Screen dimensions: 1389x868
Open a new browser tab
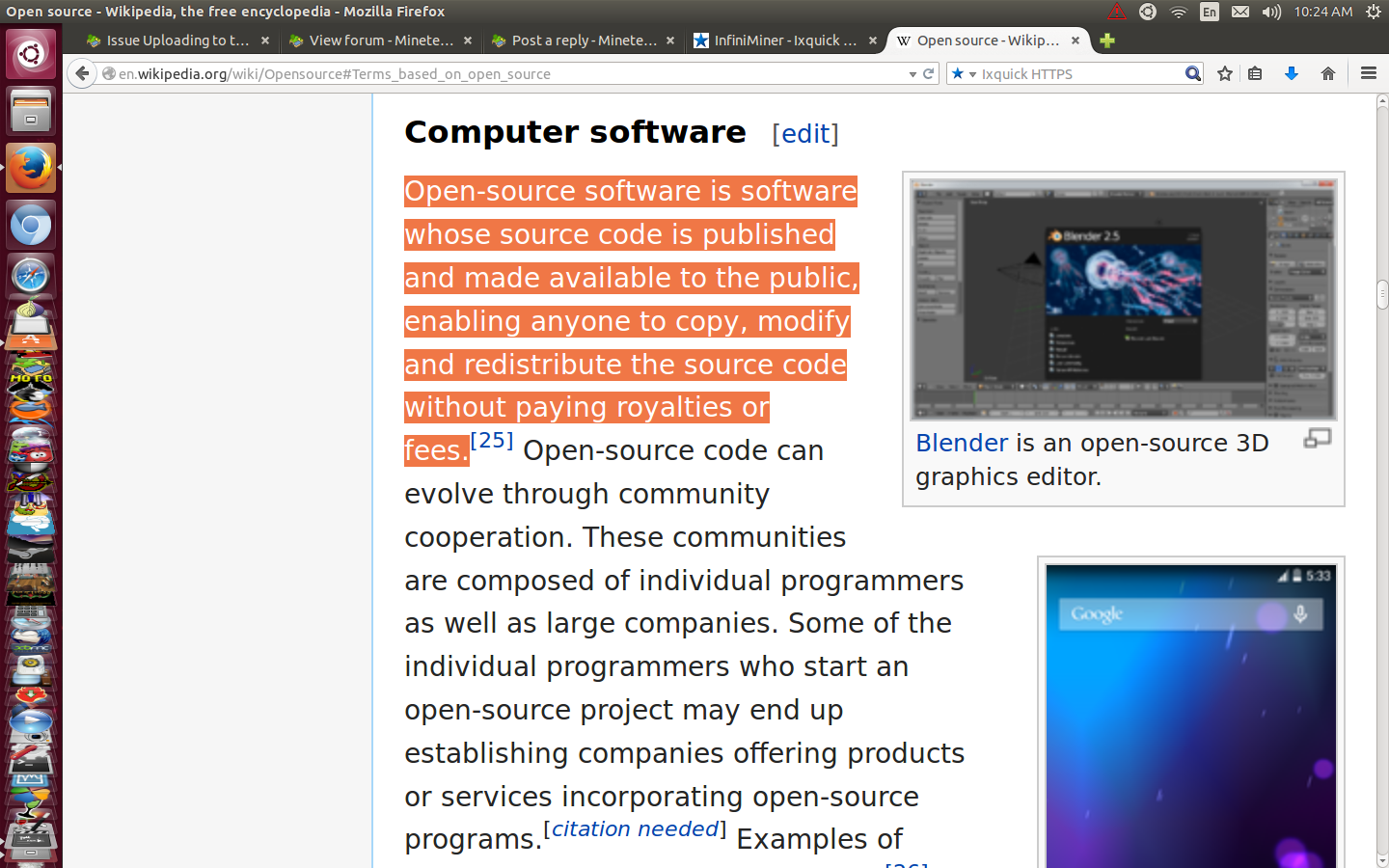coord(1106,41)
